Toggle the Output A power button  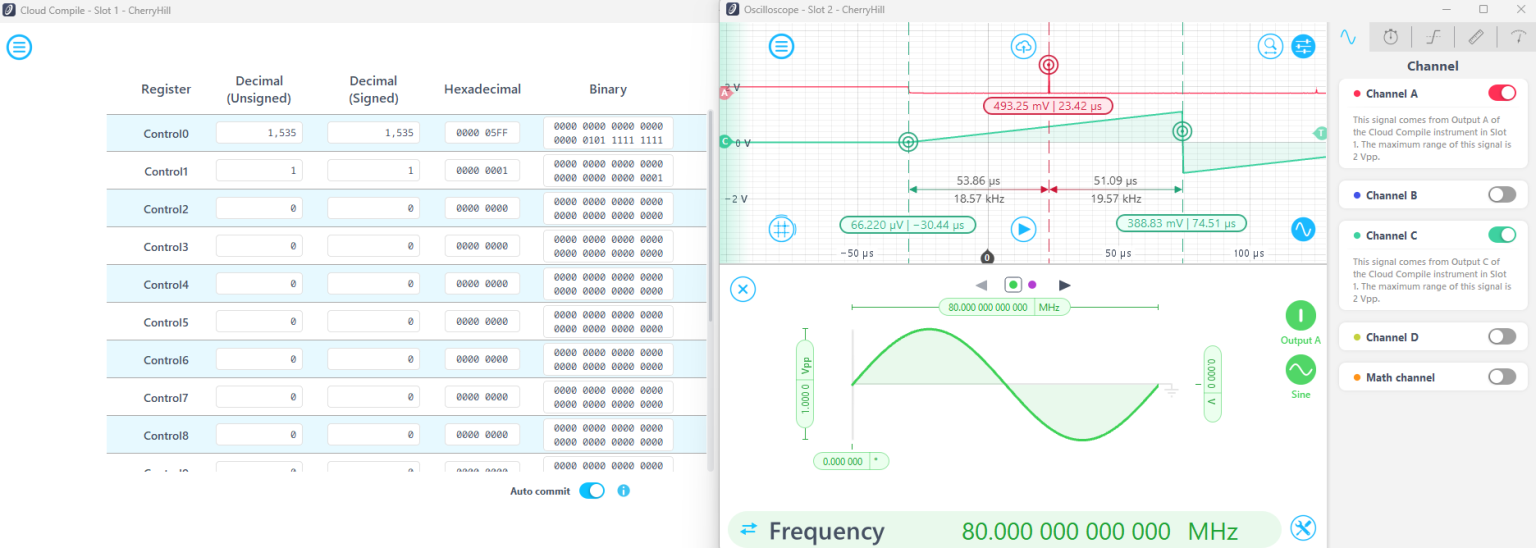[x=1300, y=316]
